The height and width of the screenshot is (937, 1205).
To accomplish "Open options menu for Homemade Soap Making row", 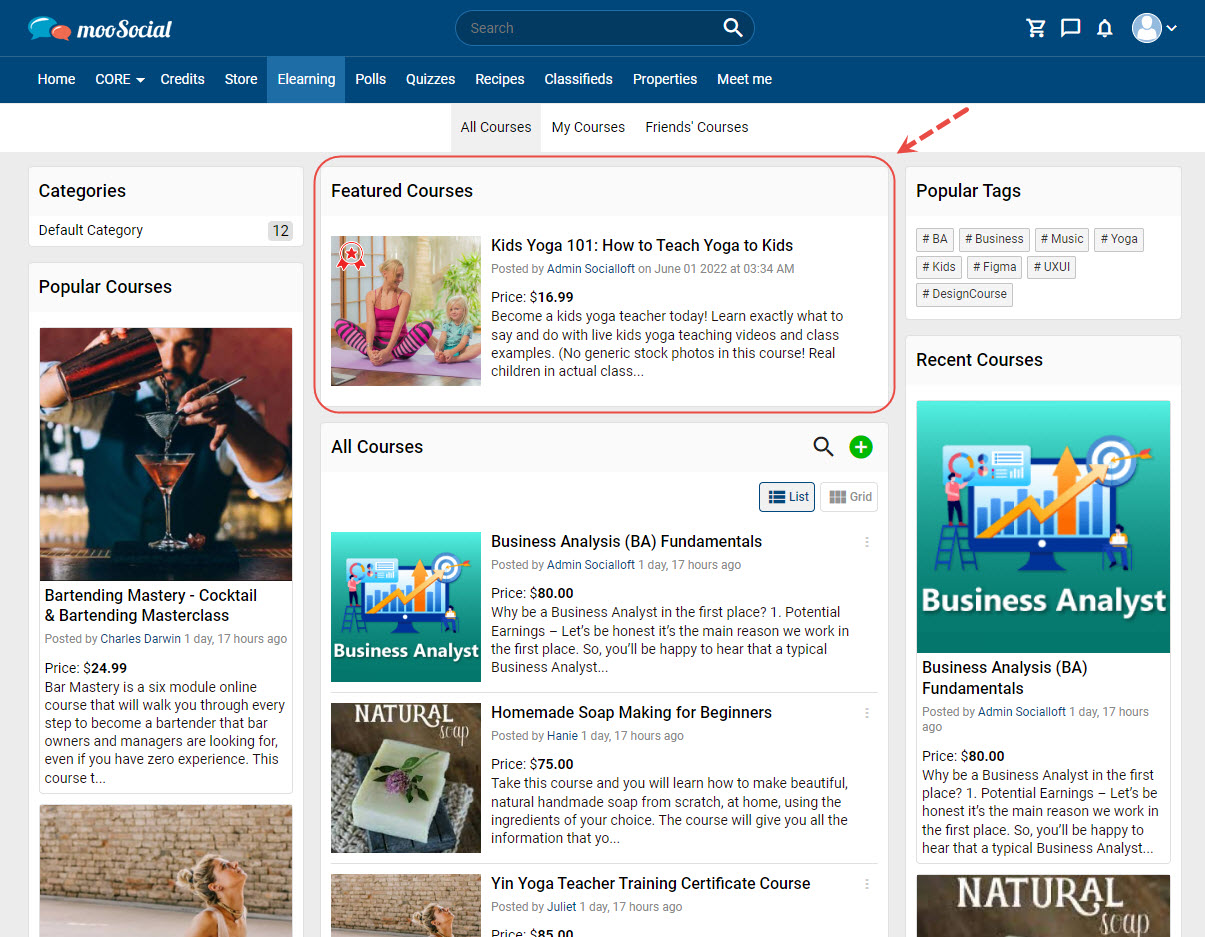I will (x=867, y=713).
